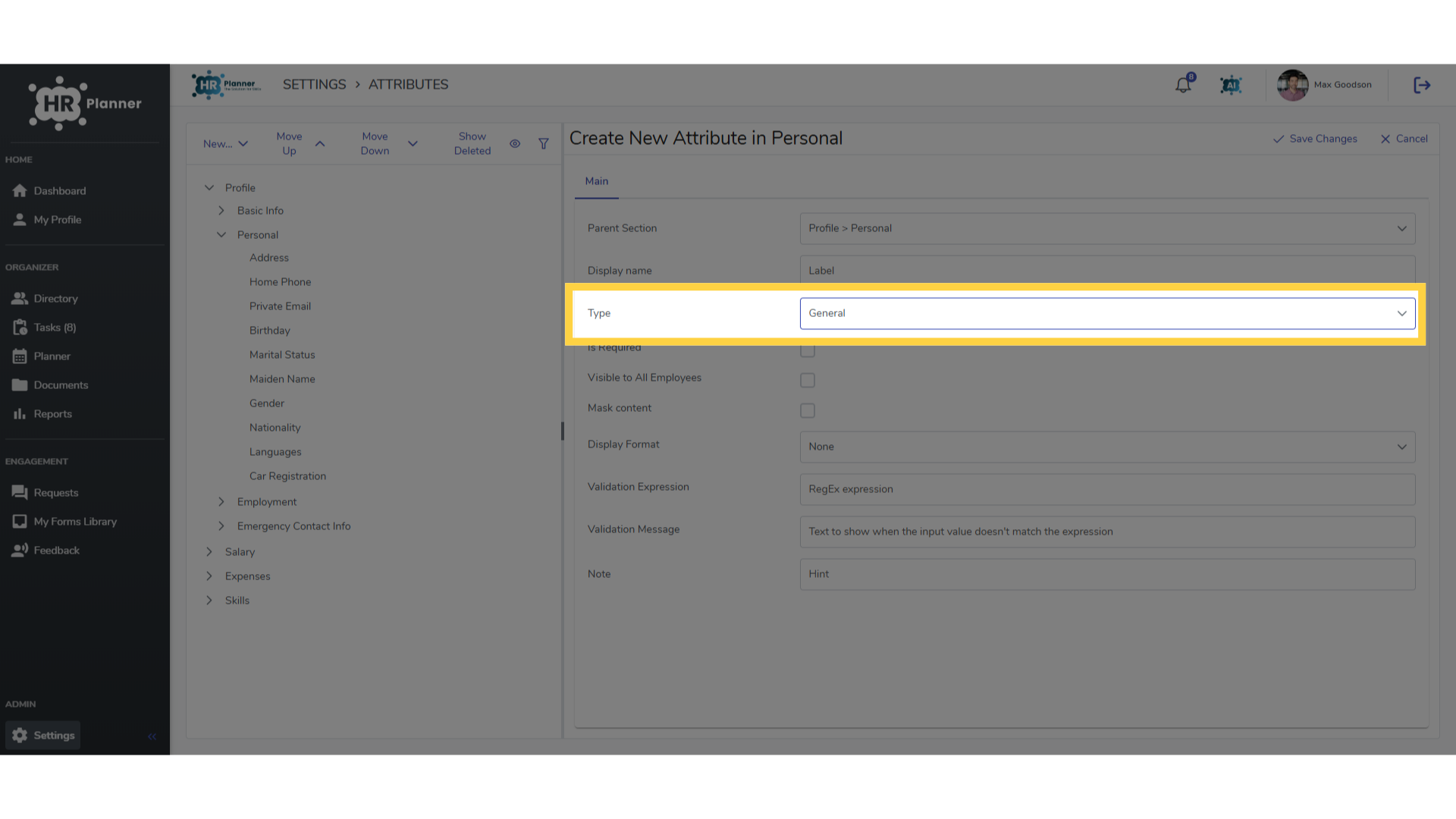Image resolution: width=1456 pixels, height=819 pixels.
Task: Select Car Registration in attribute tree
Action: (287, 475)
